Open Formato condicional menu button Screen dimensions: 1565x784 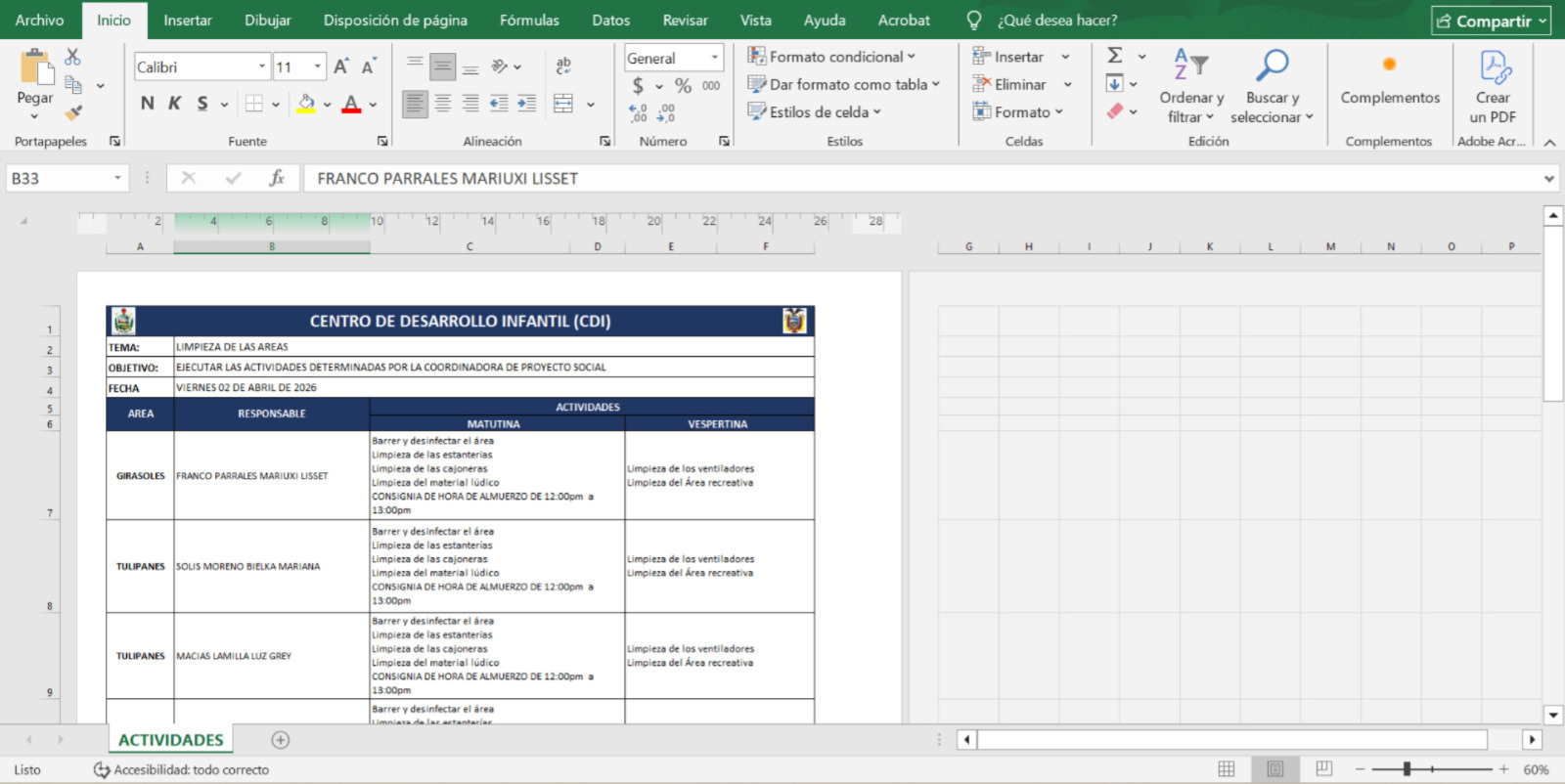tap(832, 57)
